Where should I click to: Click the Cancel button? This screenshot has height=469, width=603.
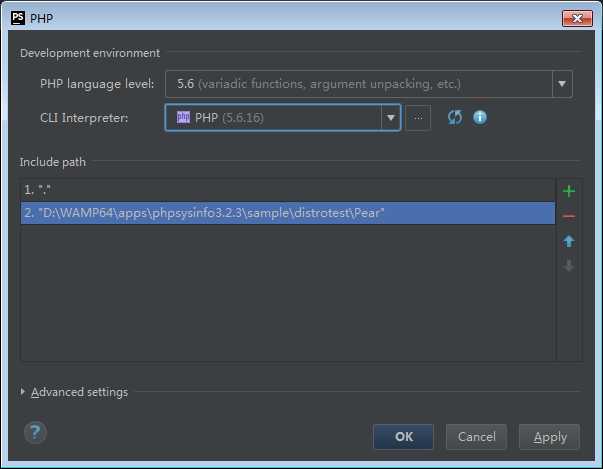pyautogui.click(x=476, y=437)
